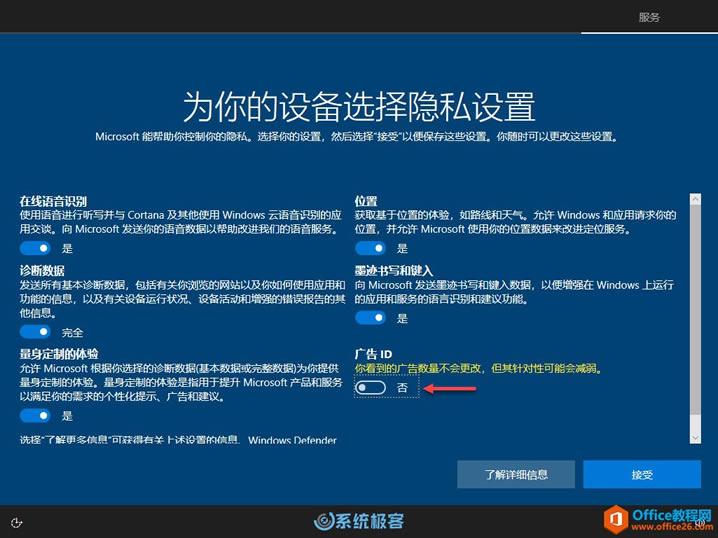Click the 广告 ID heading
The image size is (718, 538).
(x=373, y=353)
